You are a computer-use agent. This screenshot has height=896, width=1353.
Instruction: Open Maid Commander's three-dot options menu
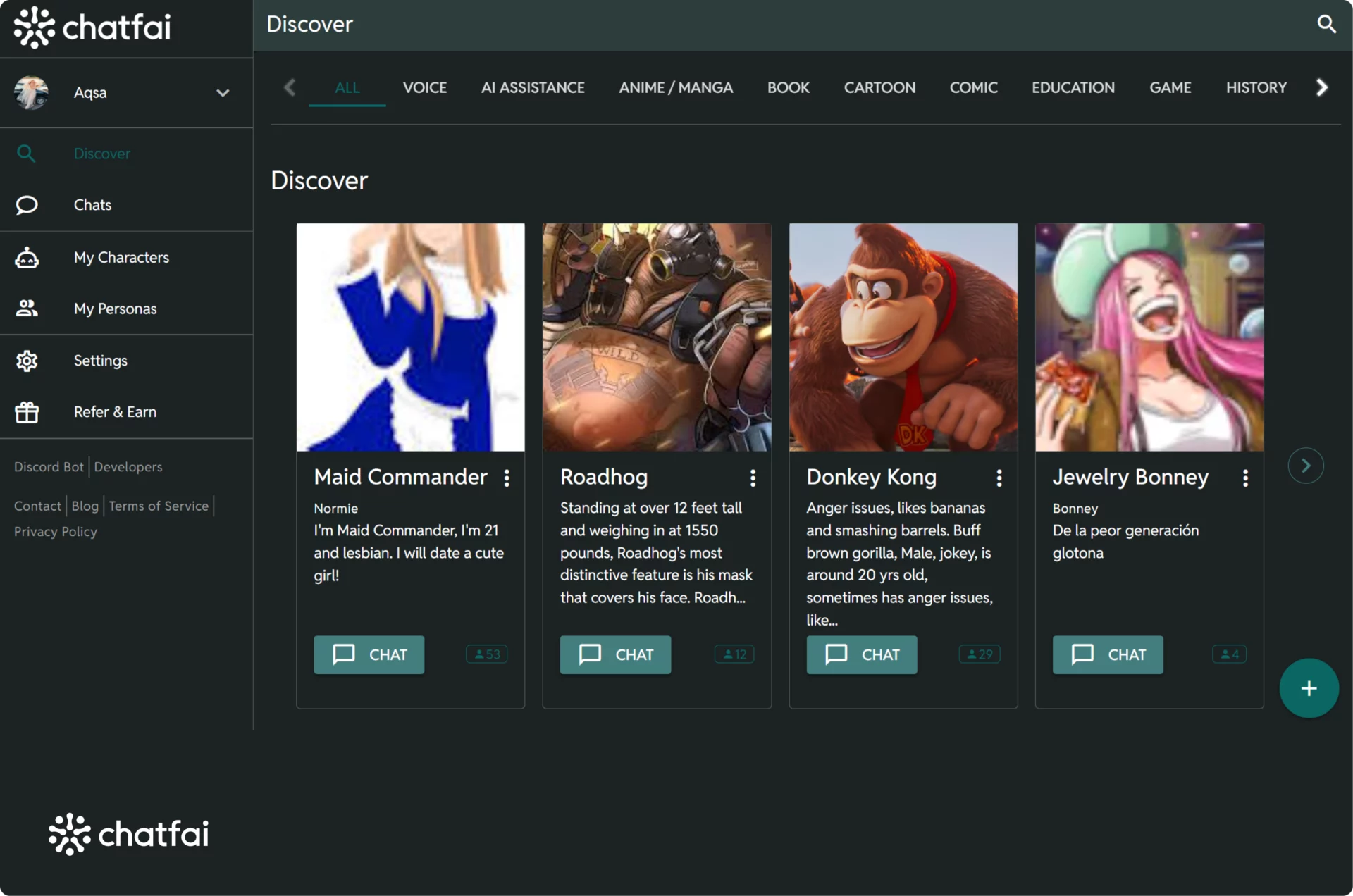tap(507, 478)
